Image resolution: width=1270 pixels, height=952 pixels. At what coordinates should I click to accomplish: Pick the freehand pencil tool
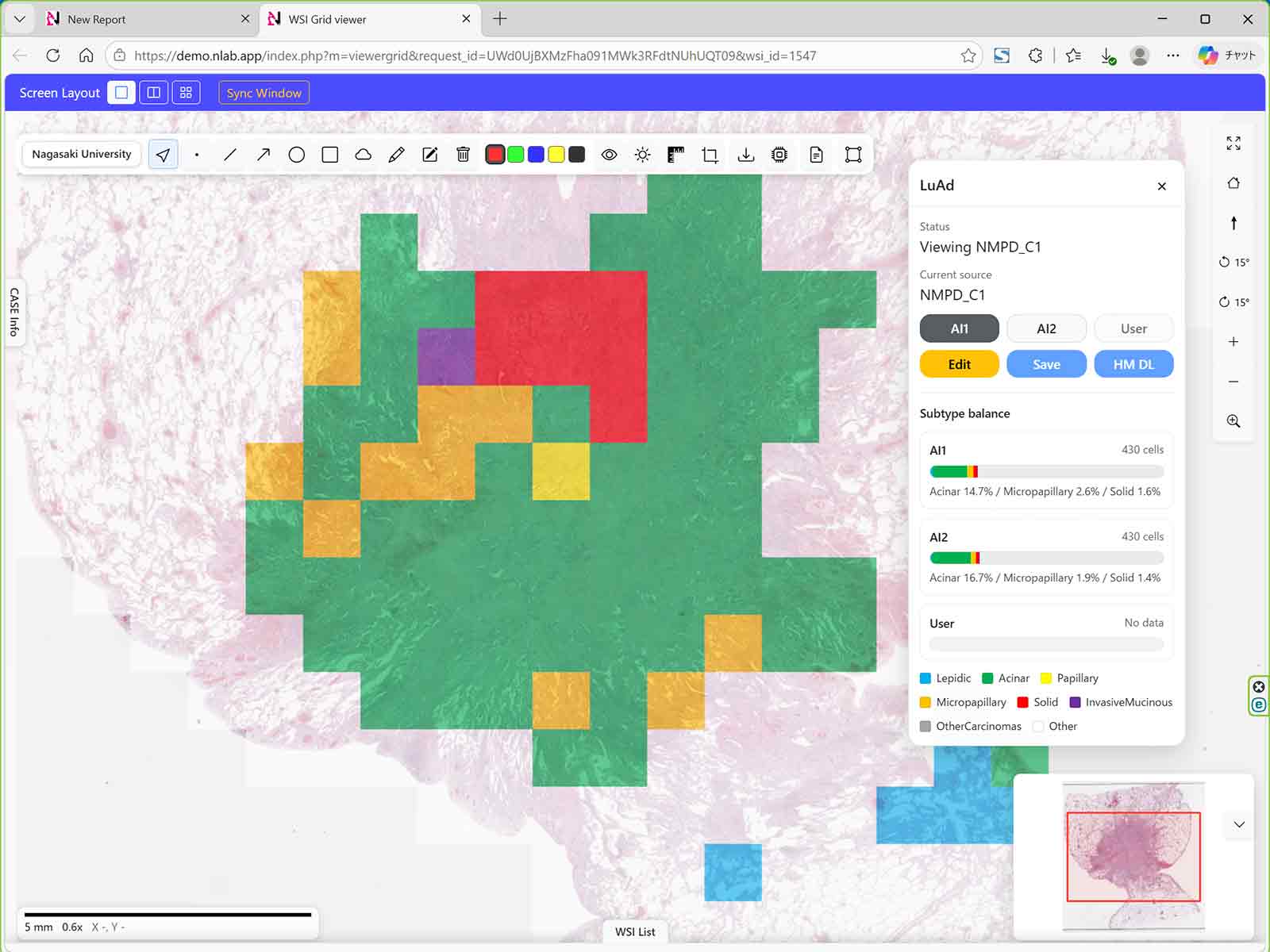pos(397,155)
